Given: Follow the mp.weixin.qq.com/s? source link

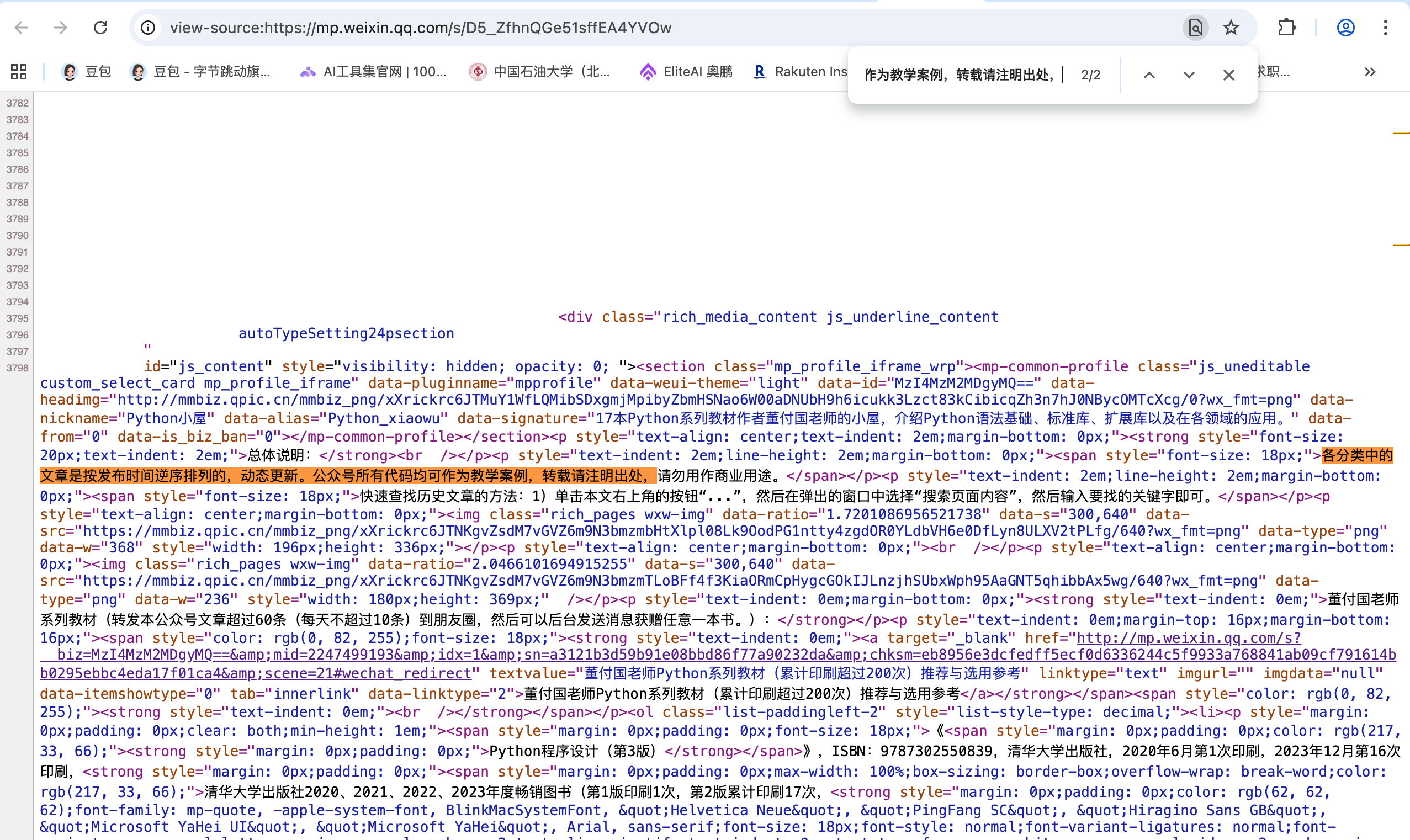Looking at the screenshot, I should click(x=718, y=656).
